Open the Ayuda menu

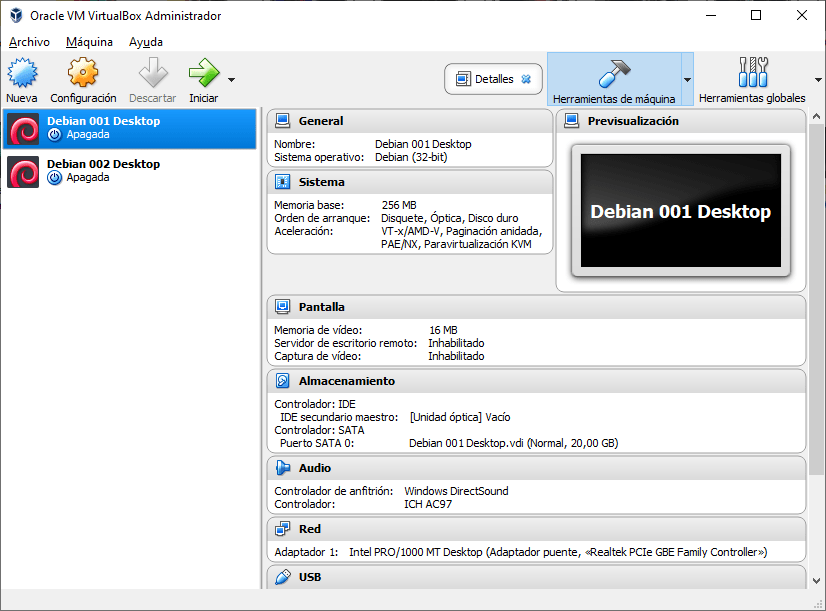click(146, 42)
